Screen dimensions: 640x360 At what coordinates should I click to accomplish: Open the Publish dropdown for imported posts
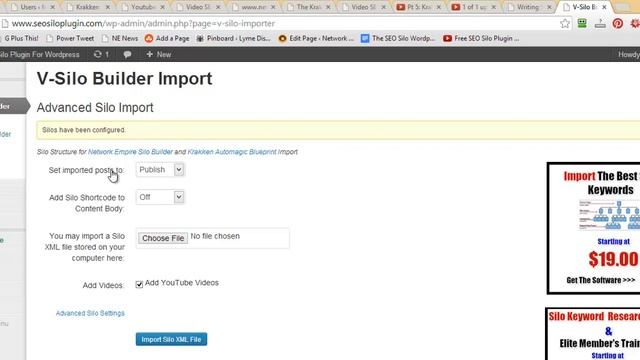point(160,170)
